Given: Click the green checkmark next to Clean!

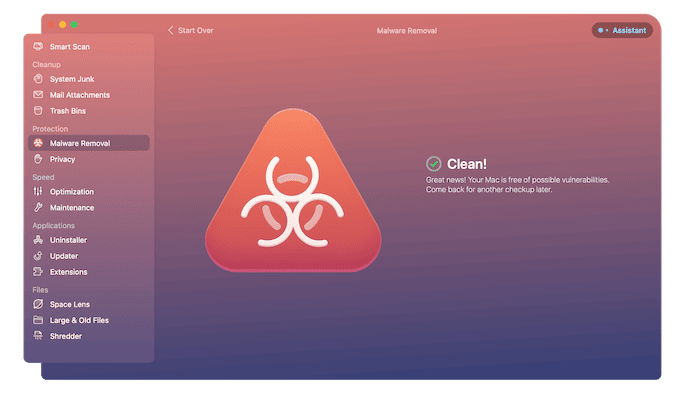Looking at the screenshot, I should (x=433, y=164).
